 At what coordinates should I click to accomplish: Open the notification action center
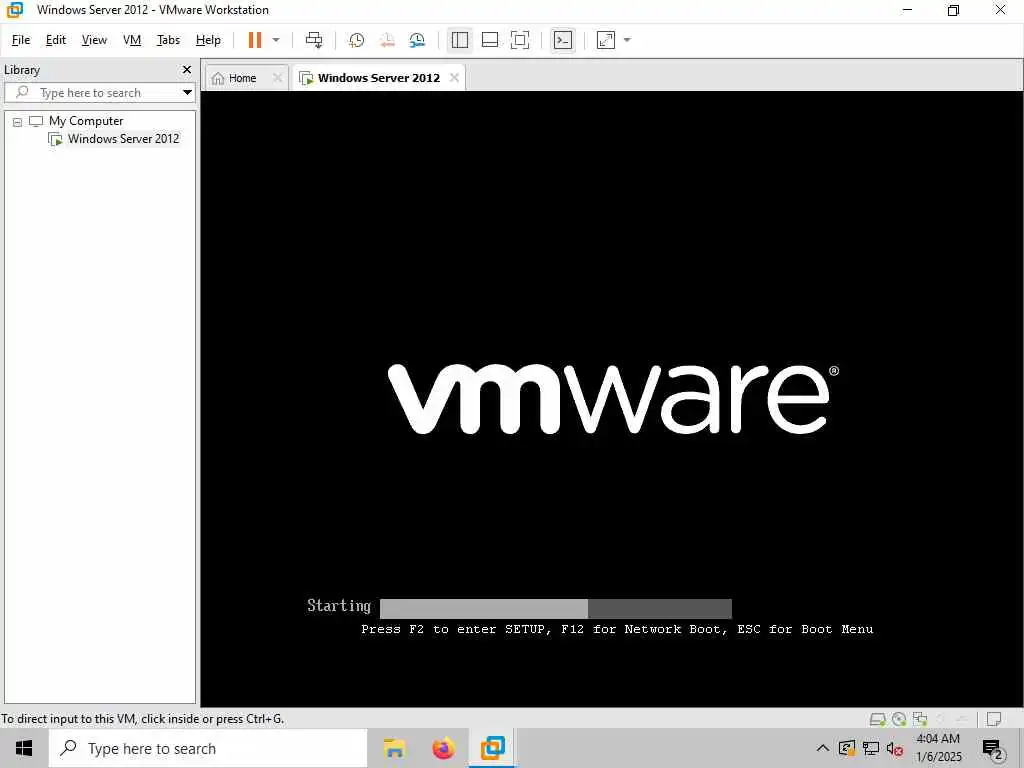[x=993, y=749]
